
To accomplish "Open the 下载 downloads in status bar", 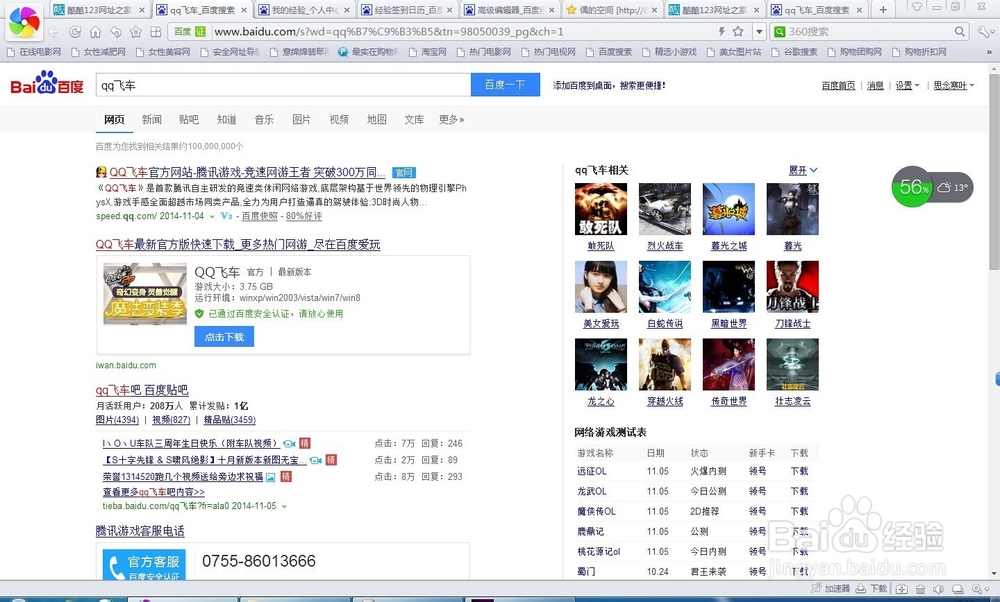I will click(872, 589).
